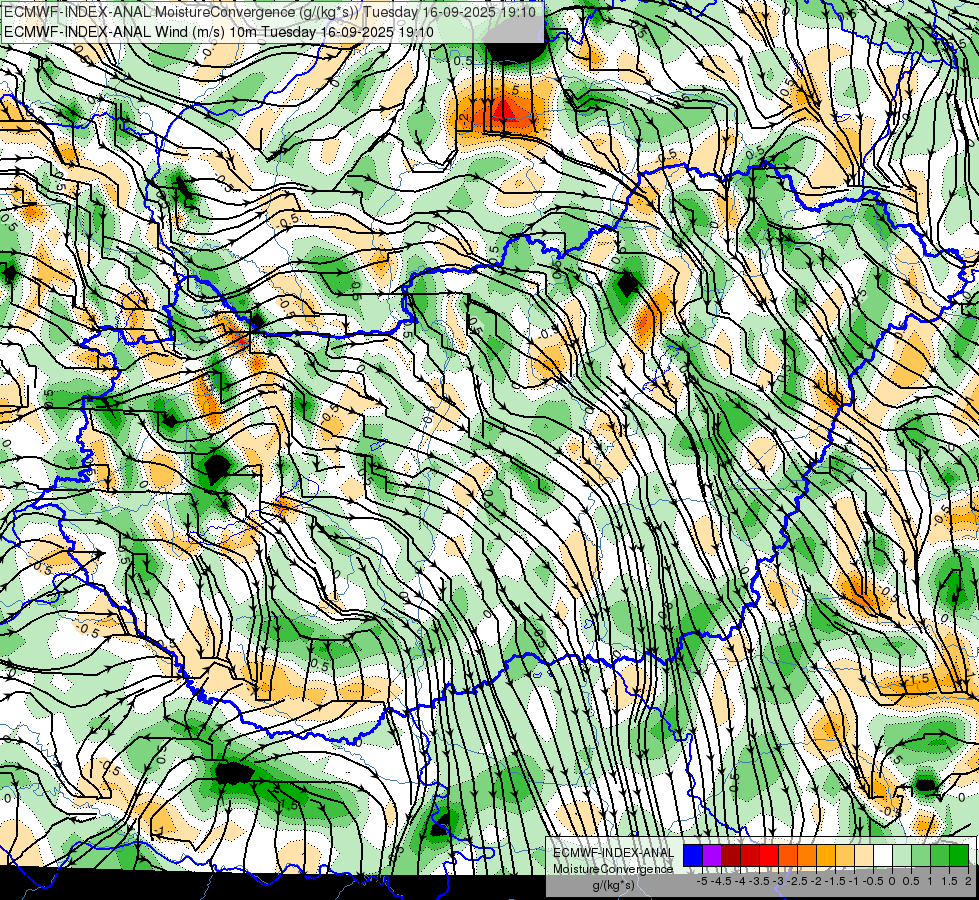Select legend swatch between -2.5 and -2
This screenshot has width=979, height=900.
point(807,856)
